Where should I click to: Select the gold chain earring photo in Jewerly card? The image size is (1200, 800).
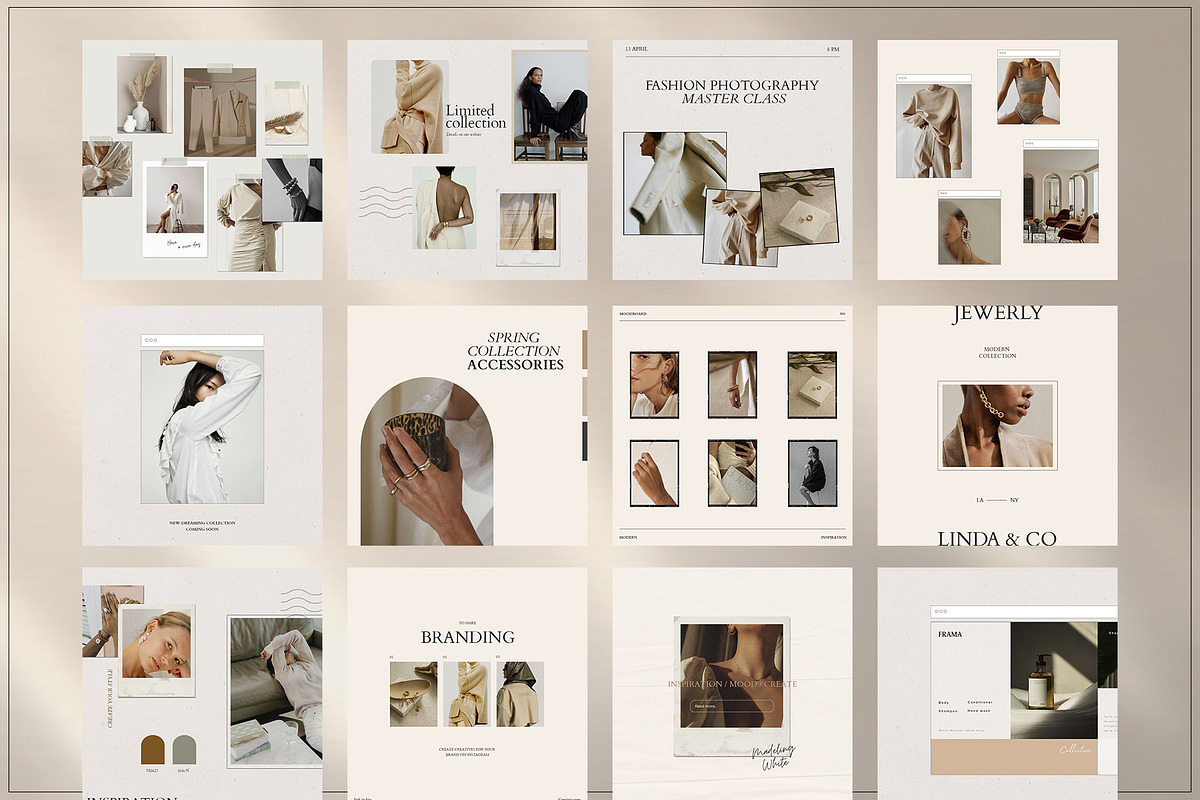click(x=997, y=425)
